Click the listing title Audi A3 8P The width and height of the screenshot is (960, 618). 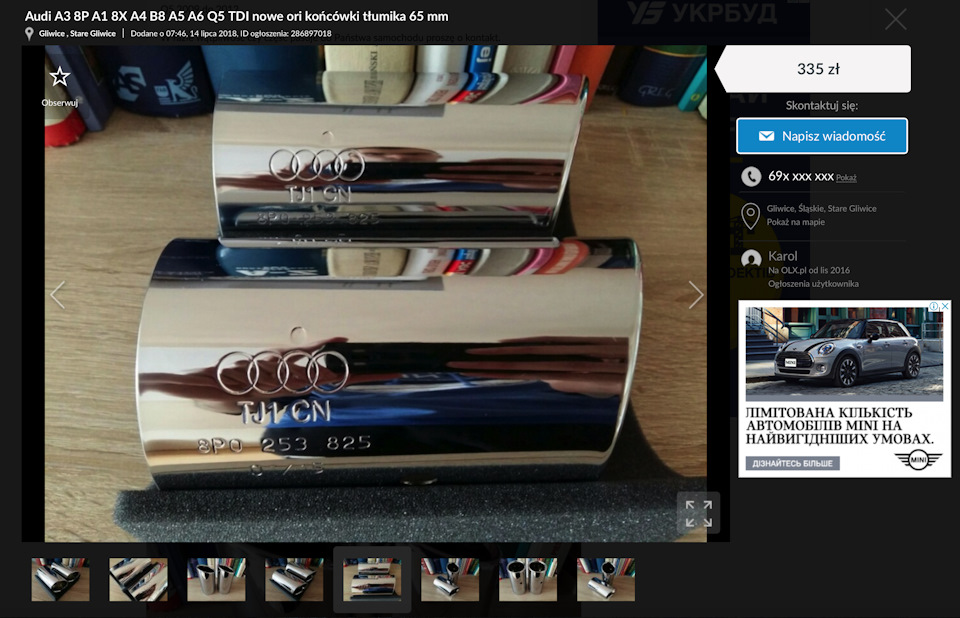click(x=236, y=17)
